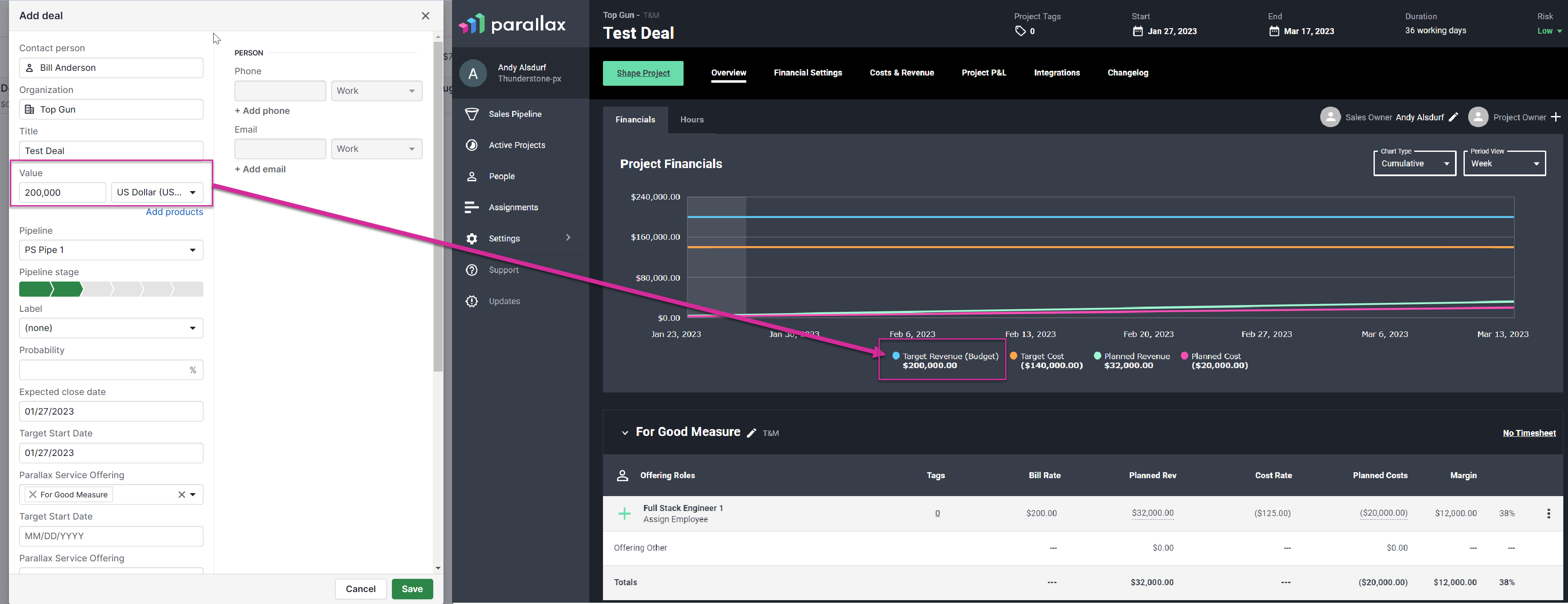
Task: Open Sales Pipeline funnel icon
Action: 472,114
